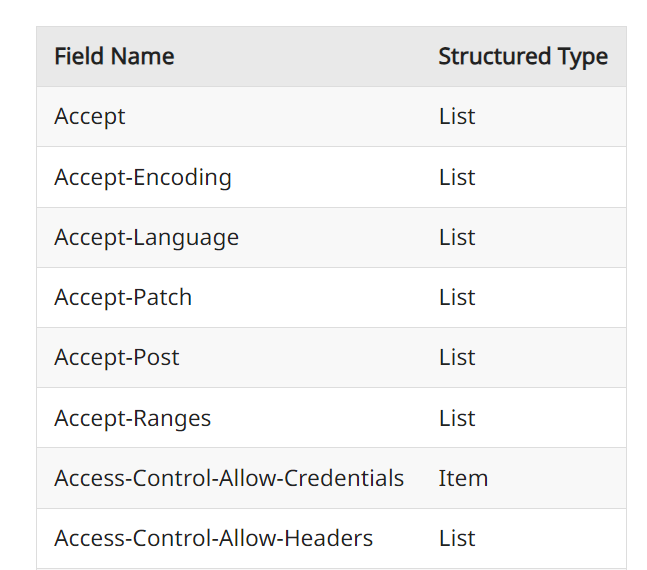Viewport: 647px width, 570px height.
Task: Click the Access-Control-Allow-Credentials field name
Action: tap(229, 478)
